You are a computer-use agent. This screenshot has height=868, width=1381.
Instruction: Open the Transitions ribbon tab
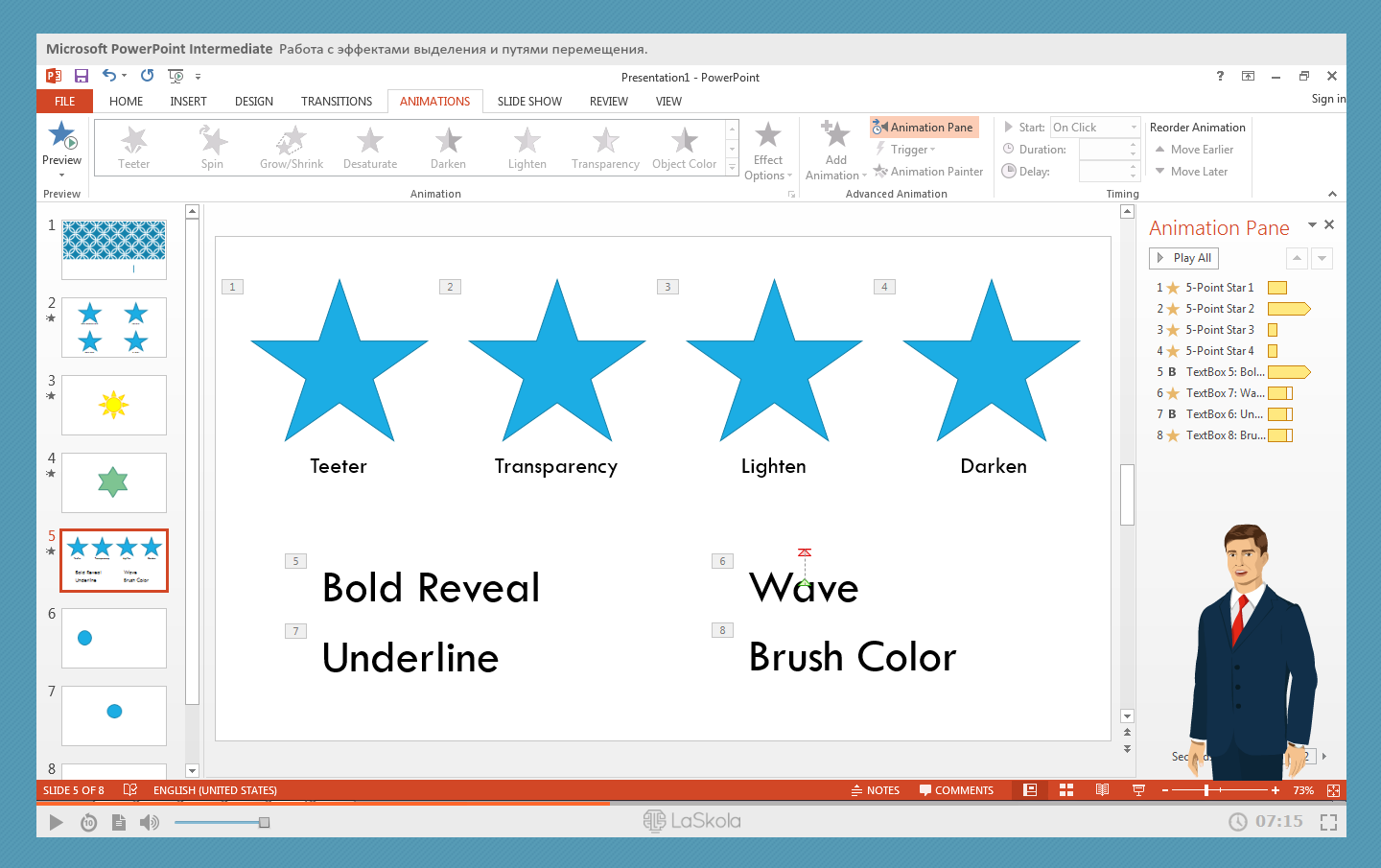pos(337,102)
